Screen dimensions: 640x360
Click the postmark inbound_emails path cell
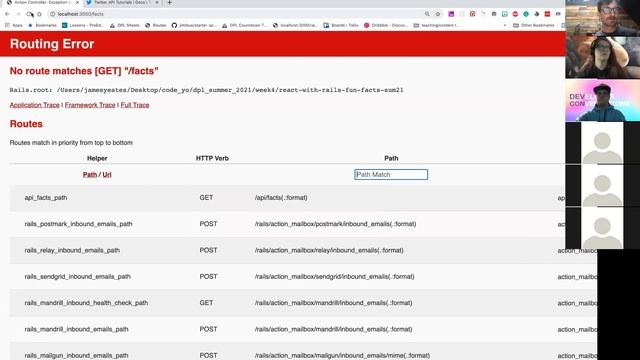click(336, 224)
